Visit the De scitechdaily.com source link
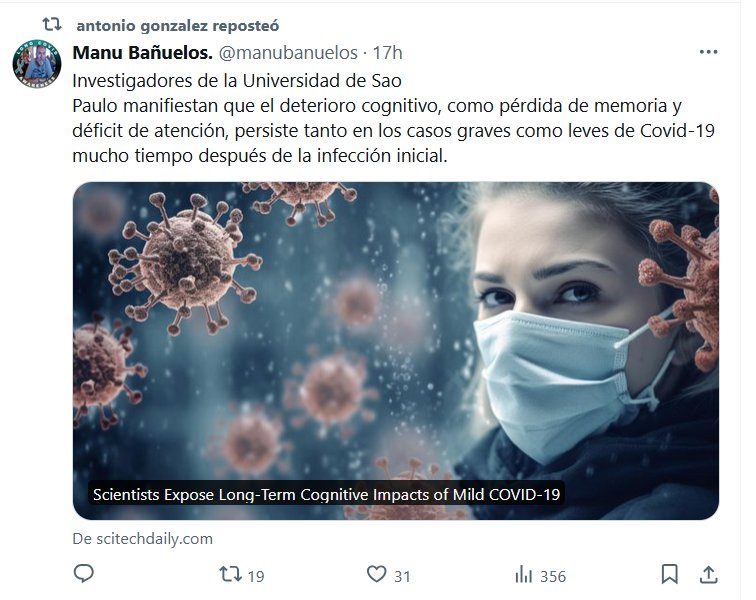Viewport: 756px width, 600px height. pos(142,538)
